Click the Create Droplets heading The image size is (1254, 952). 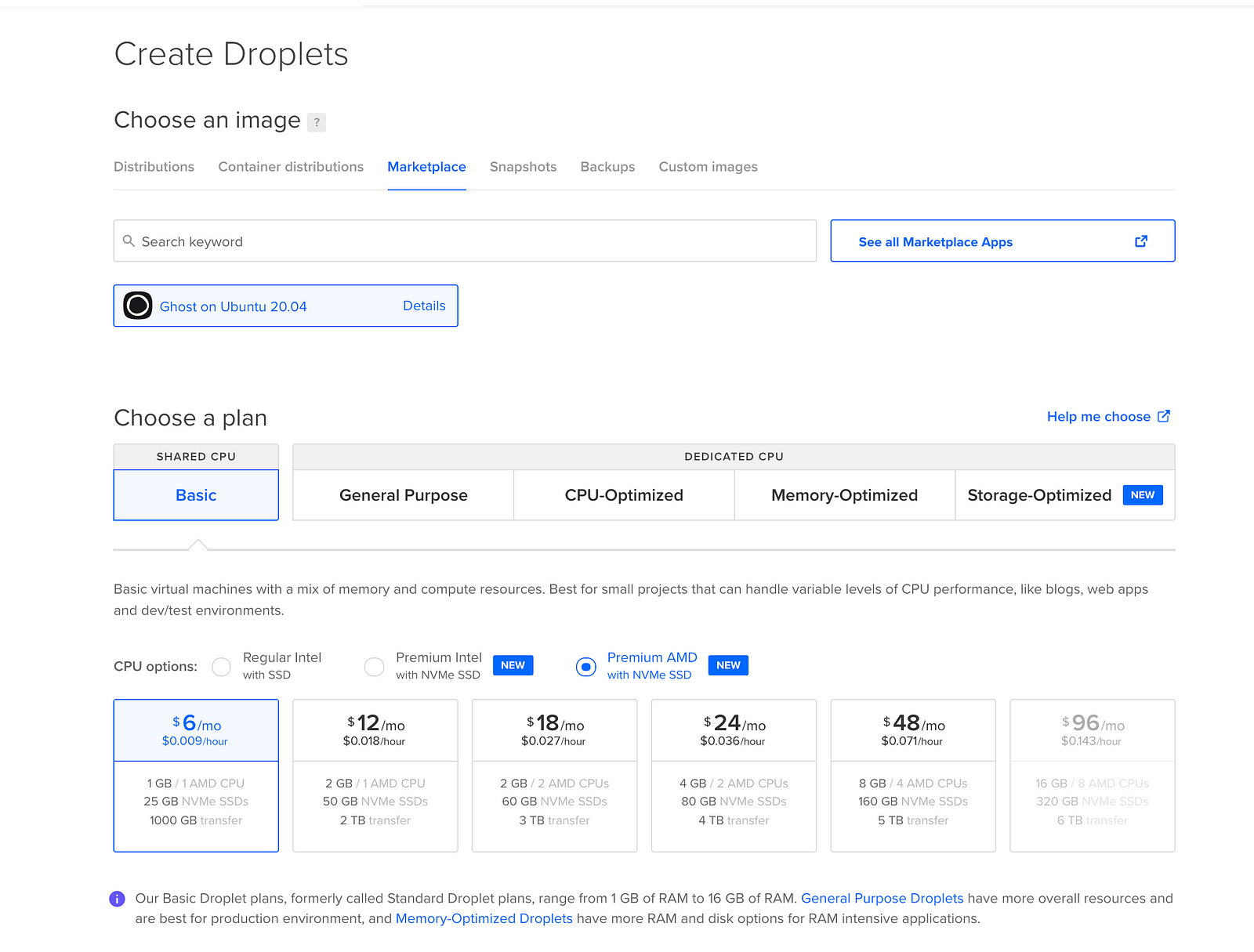[231, 55]
